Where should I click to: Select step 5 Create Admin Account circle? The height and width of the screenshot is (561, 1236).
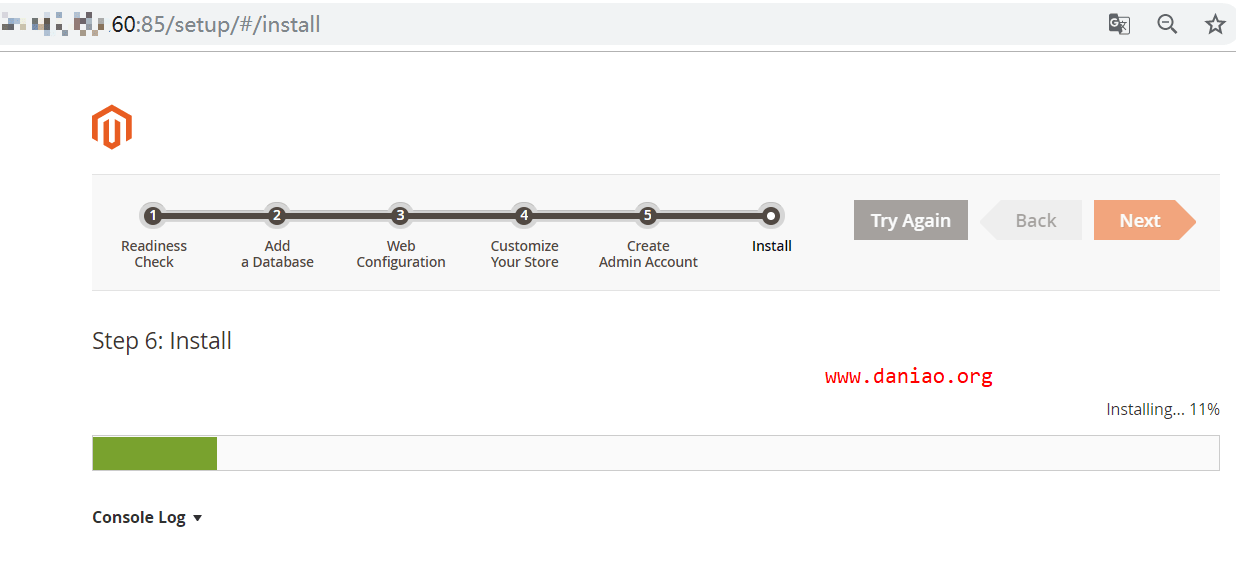647,215
